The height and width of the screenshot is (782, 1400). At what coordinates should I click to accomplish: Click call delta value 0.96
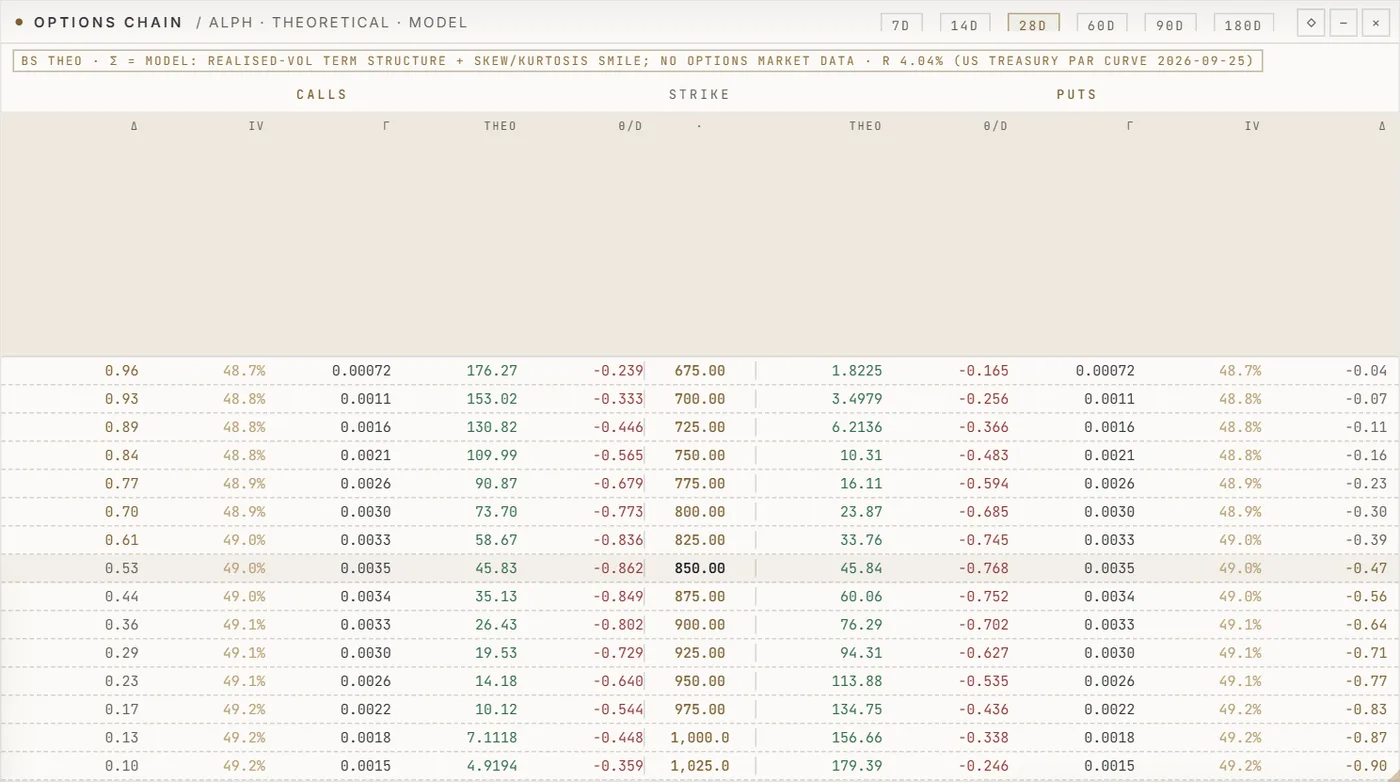coord(122,371)
